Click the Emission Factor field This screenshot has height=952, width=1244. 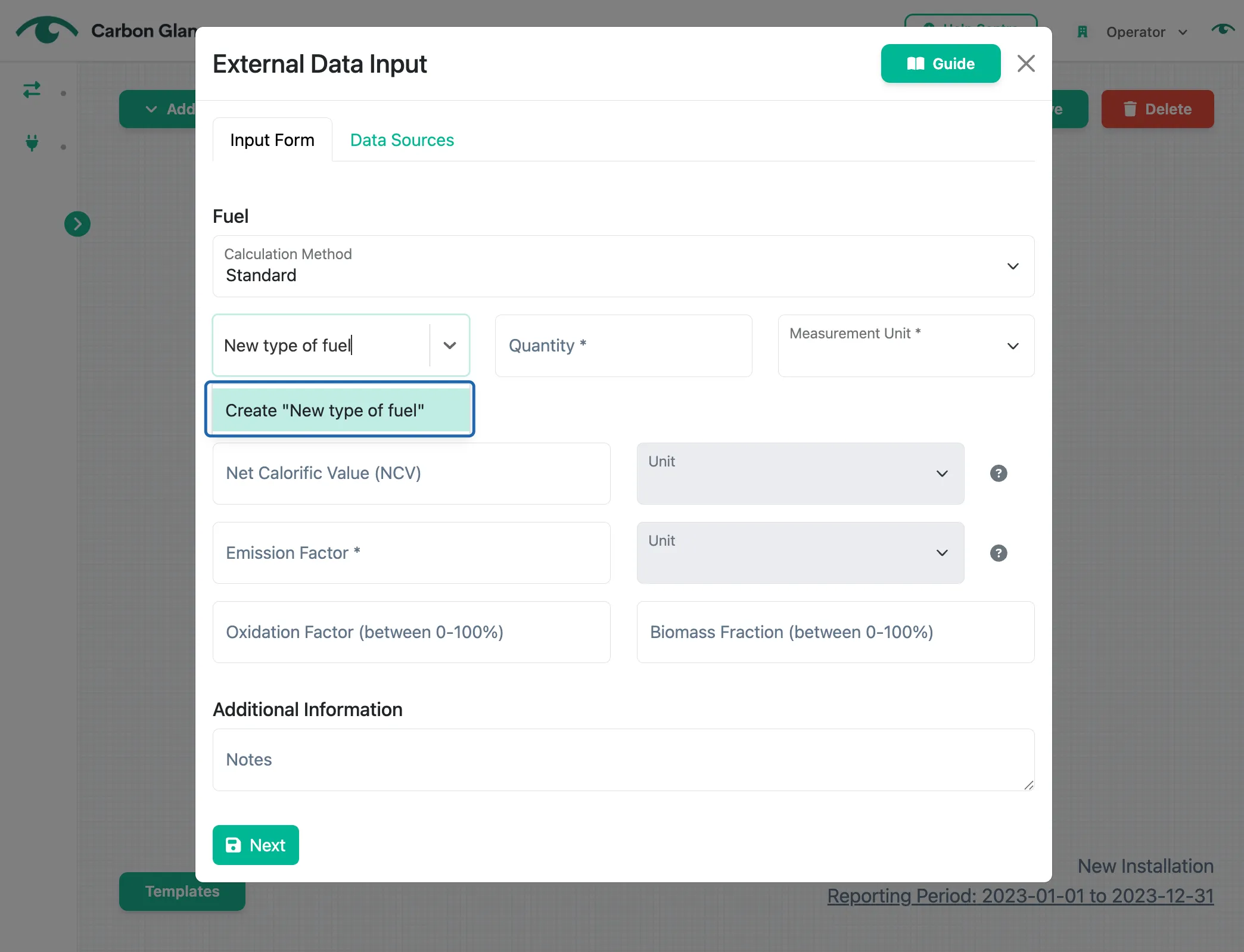coord(411,553)
